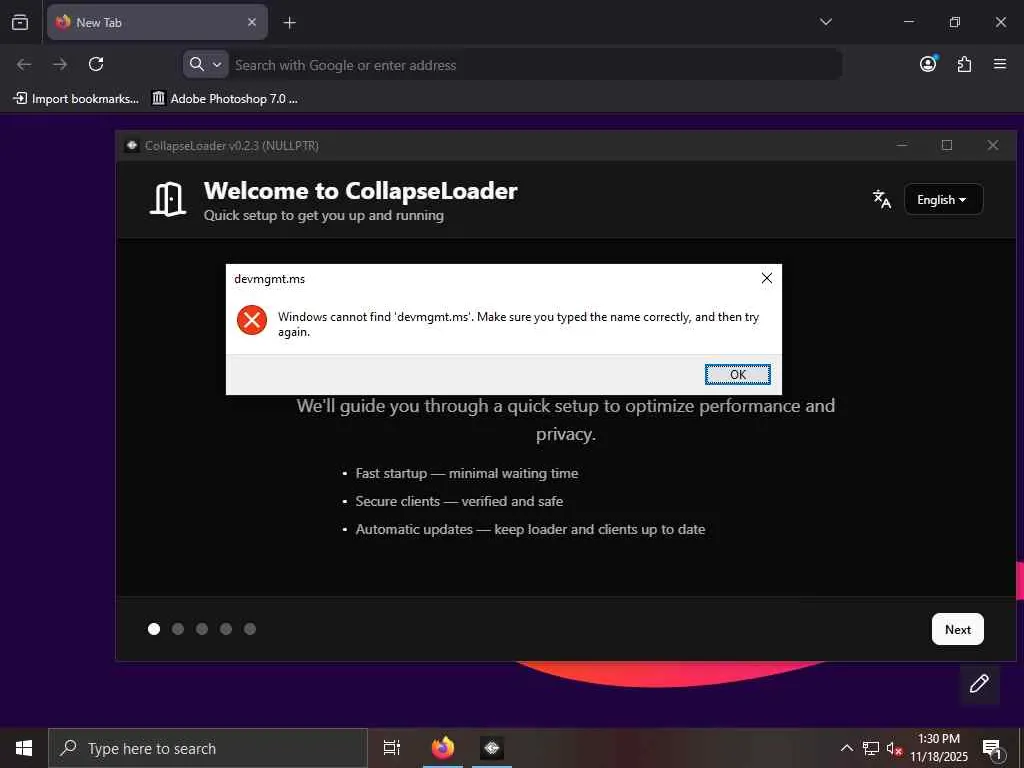Click the CollapseLoader door logo icon
This screenshot has width=1024, height=768.
click(168, 199)
